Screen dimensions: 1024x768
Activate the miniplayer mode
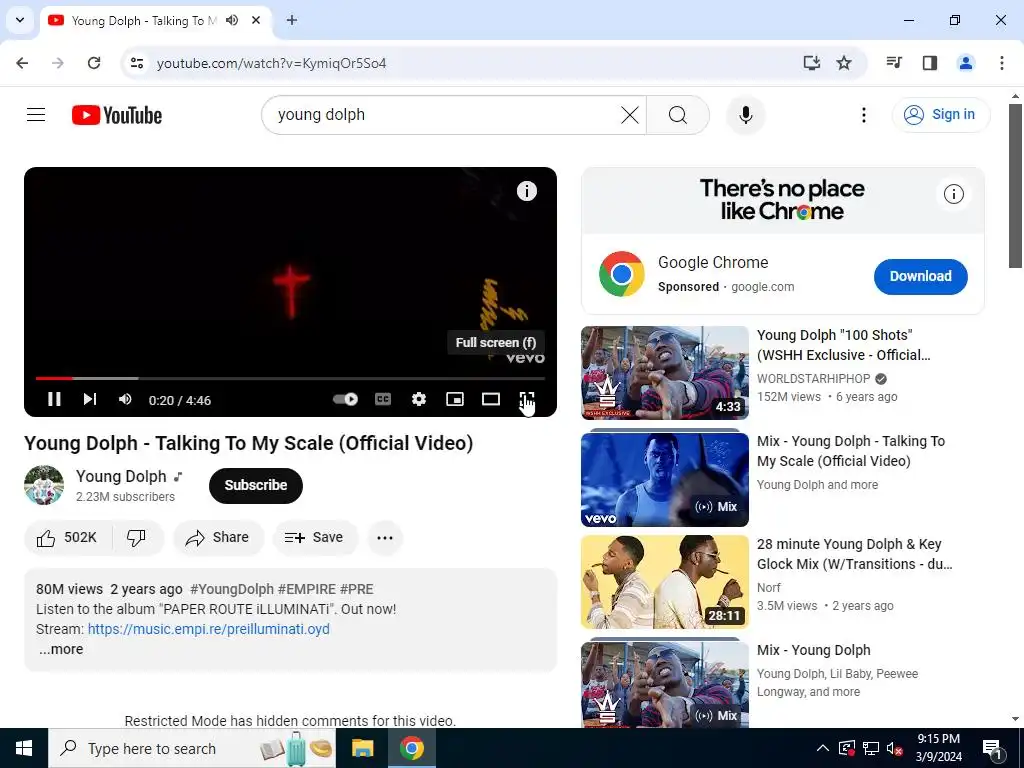tap(455, 399)
